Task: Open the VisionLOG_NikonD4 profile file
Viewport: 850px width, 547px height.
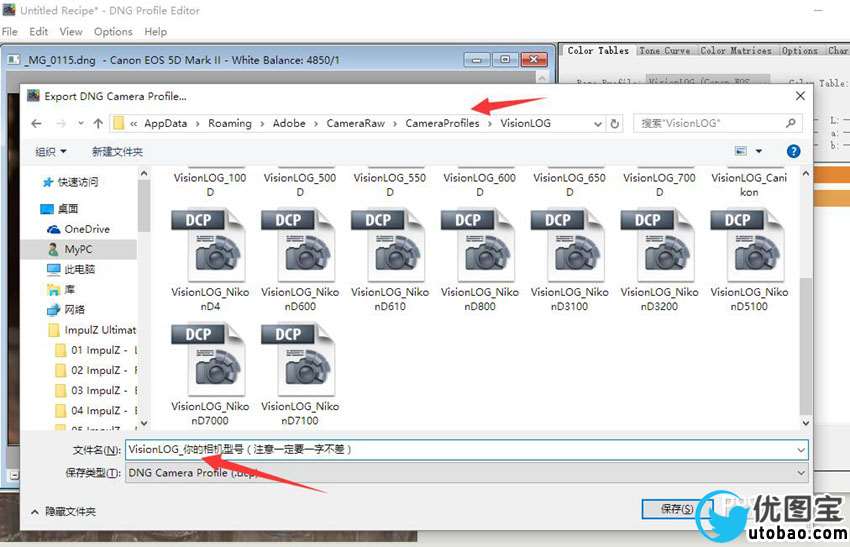Action: tap(210, 261)
